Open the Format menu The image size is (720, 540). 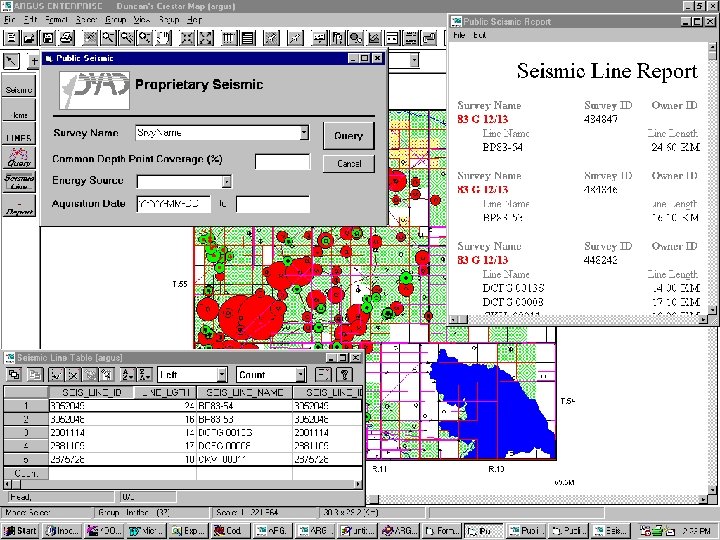coord(56,20)
